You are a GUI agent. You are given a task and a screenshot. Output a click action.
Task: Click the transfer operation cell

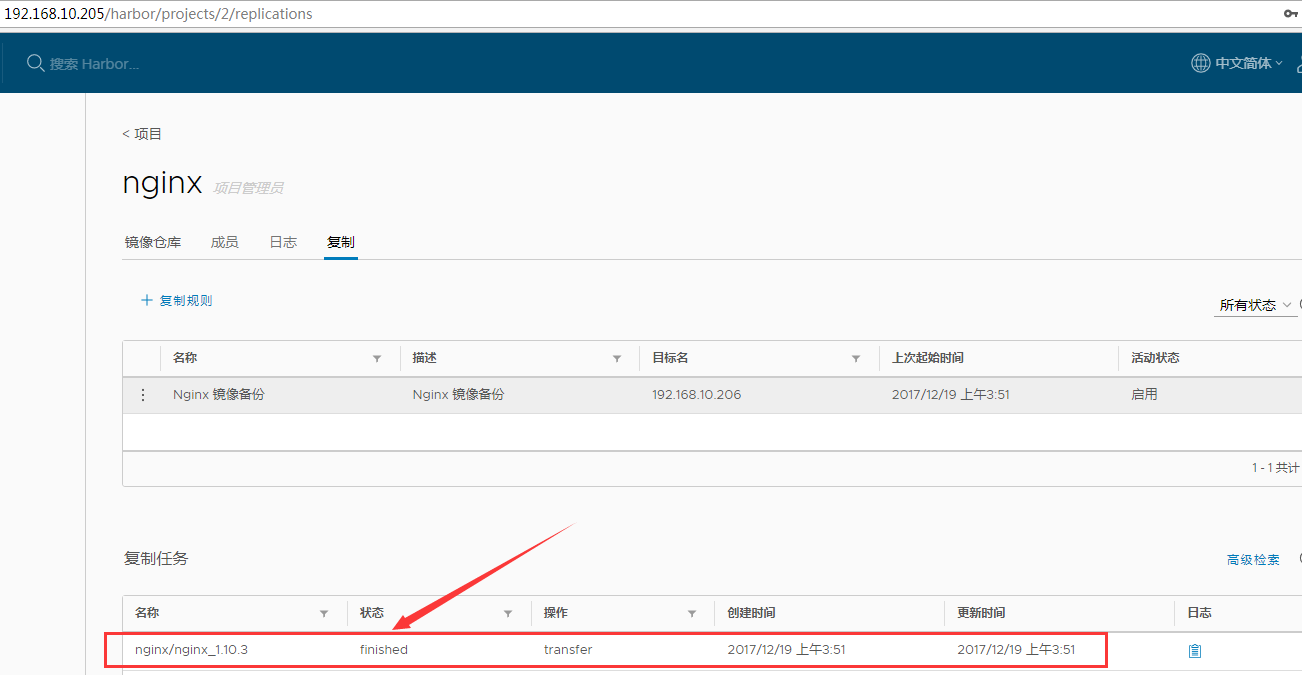(x=568, y=650)
